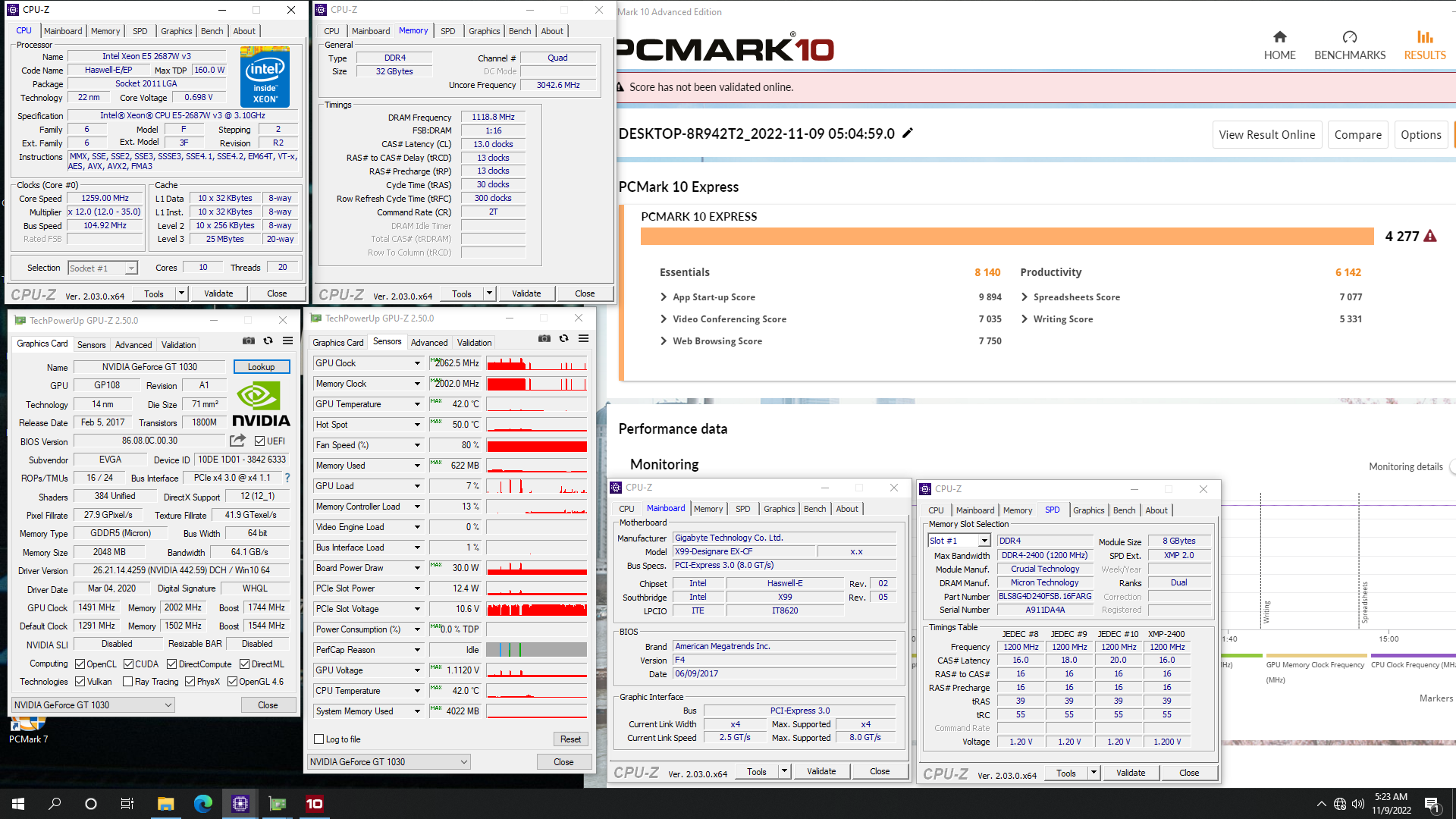Switch to PCMark 10 taskbar icon
1456x819 pixels.
click(x=314, y=804)
